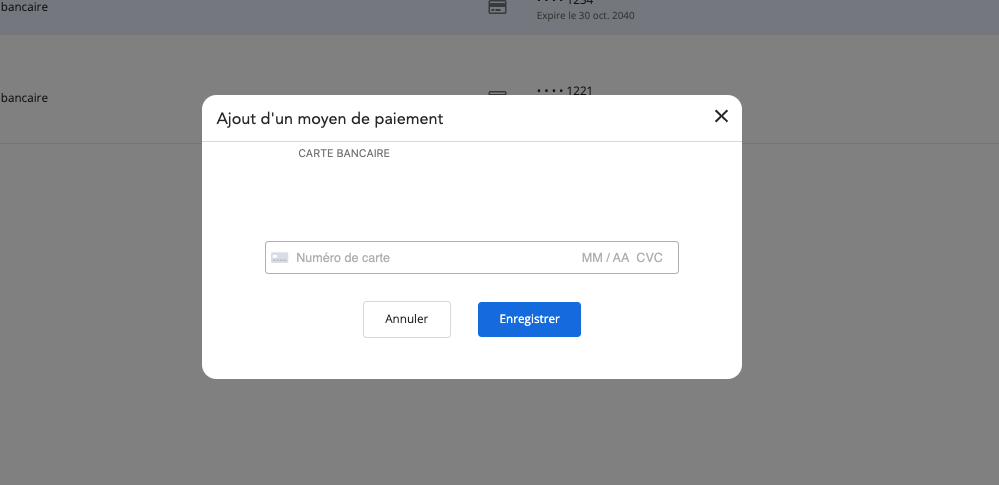Click the MM / AA expiry field
Viewport: 999px width, 485px height.
[x=605, y=257]
